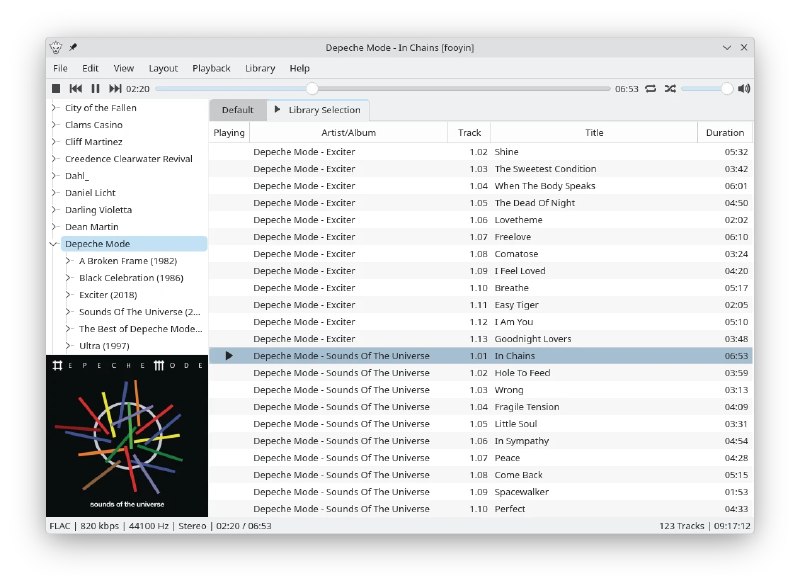Pause the current song
The height and width of the screenshot is (588, 800).
tap(95, 89)
